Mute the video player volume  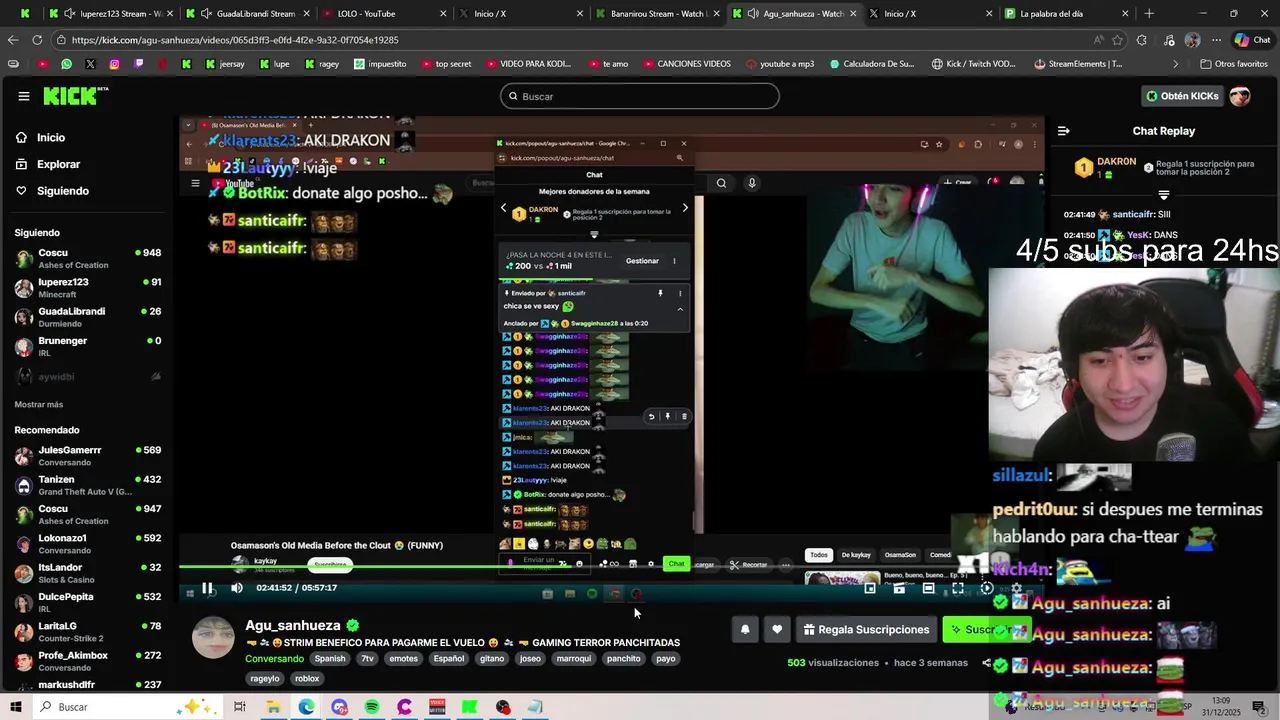pyautogui.click(x=237, y=588)
